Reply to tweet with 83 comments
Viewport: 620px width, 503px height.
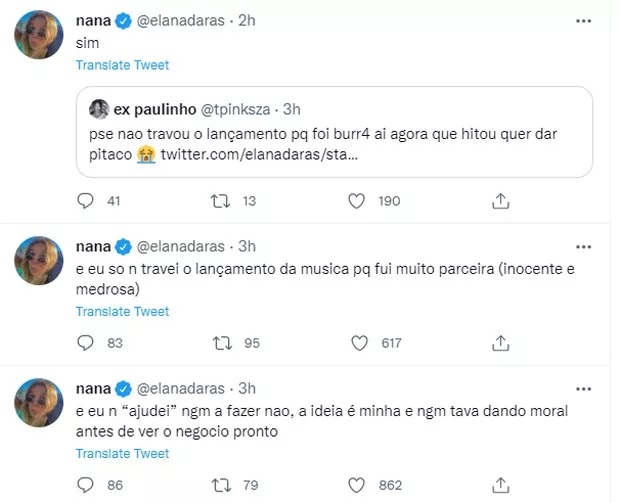point(85,343)
